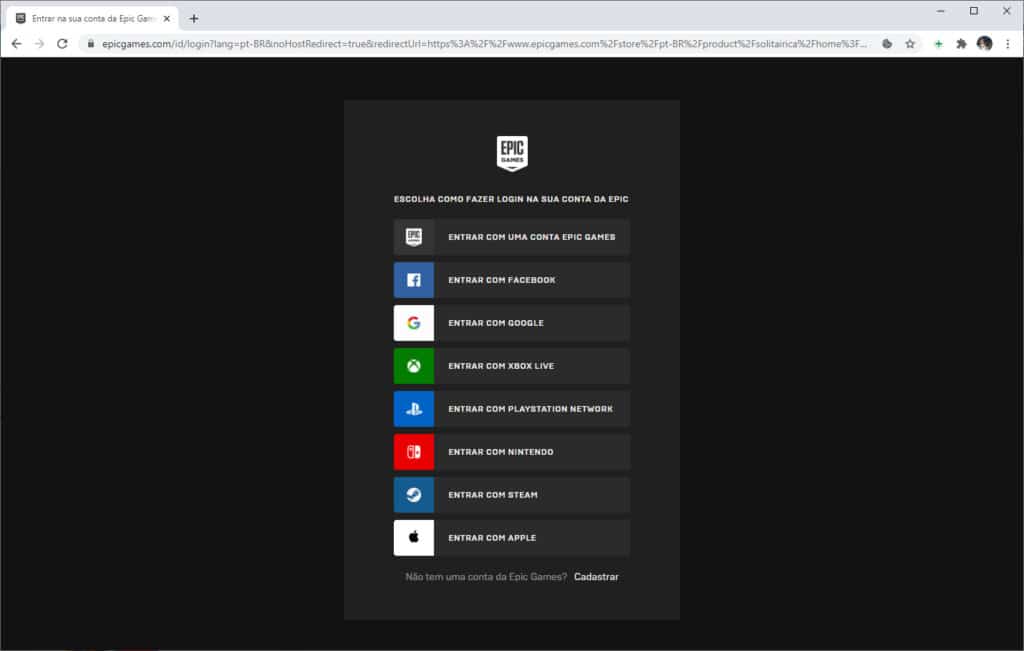Click the 'Entrar com Facebook' label
The image size is (1024, 651).
click(x=502, y=280)
